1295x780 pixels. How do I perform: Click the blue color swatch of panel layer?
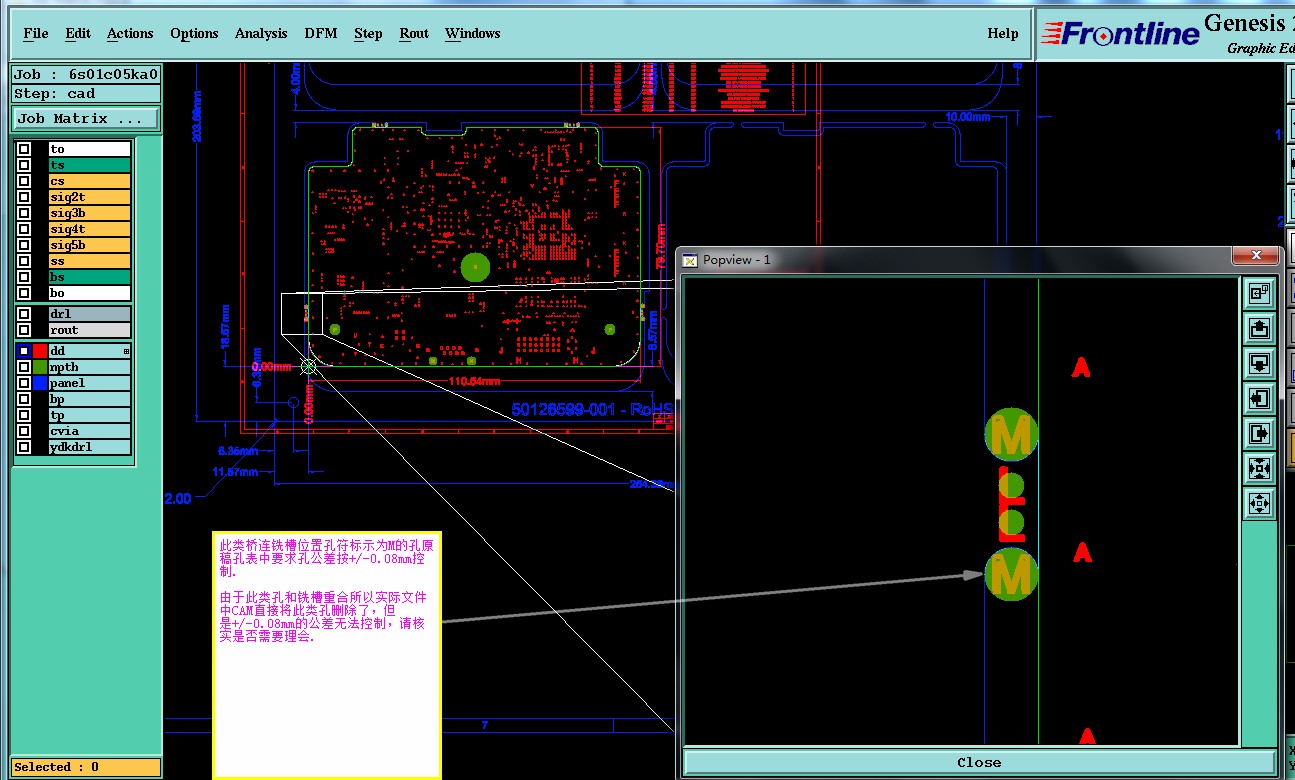point(40,383)
